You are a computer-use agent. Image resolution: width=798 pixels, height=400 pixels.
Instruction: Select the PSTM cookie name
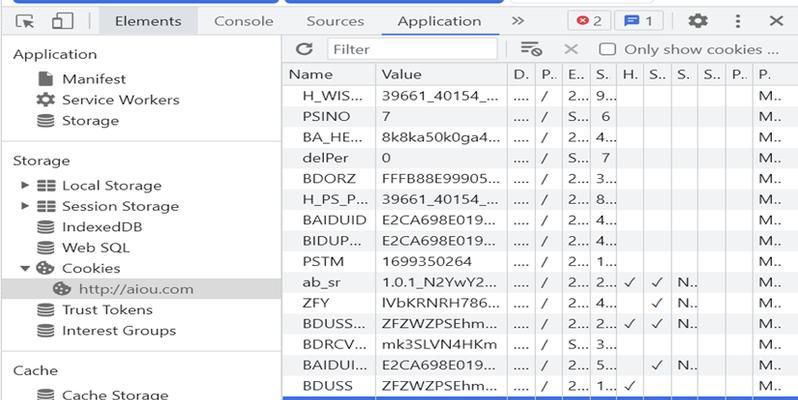click(x=323, y=262)
